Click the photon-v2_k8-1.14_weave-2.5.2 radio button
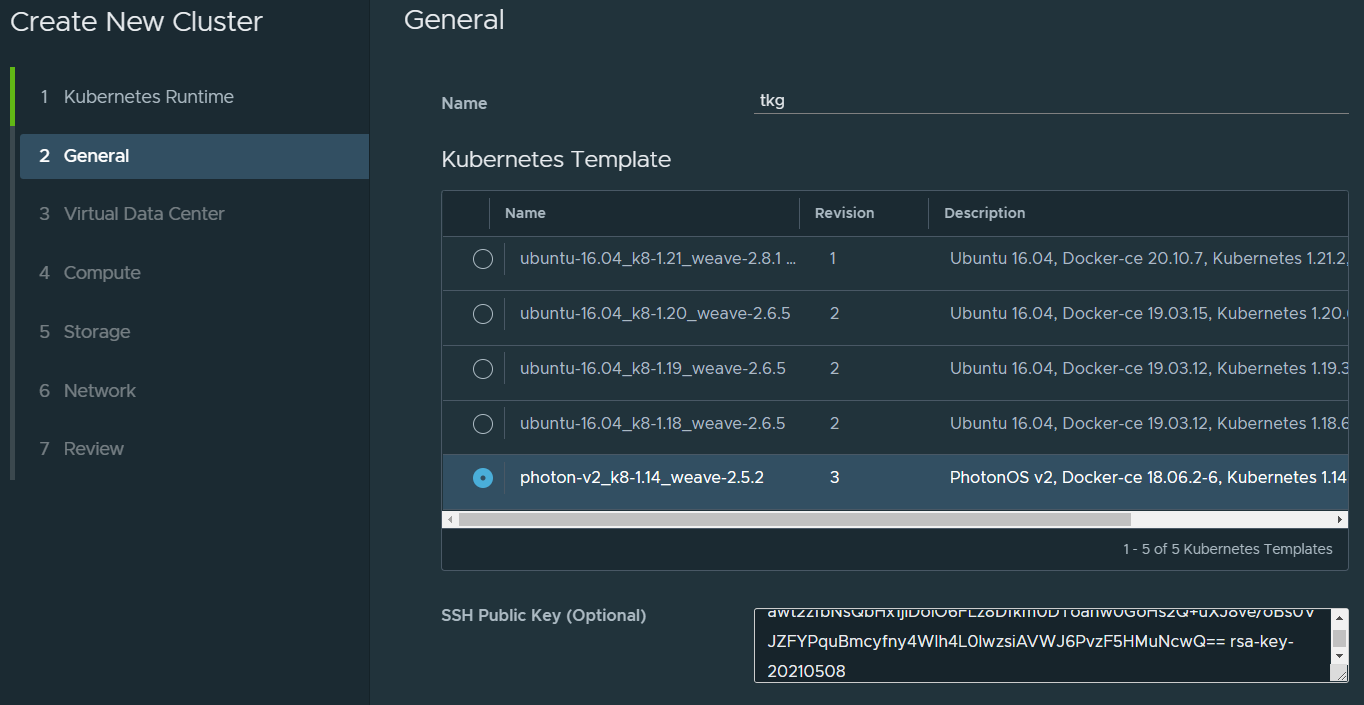The height and width of the screenshot is (705, 1364). click(483, 478)
